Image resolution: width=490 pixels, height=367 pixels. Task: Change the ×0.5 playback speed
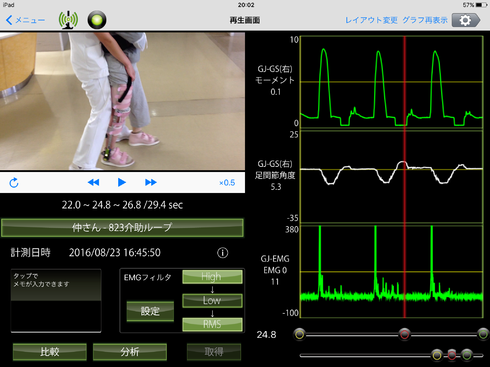tap(227, 183)
